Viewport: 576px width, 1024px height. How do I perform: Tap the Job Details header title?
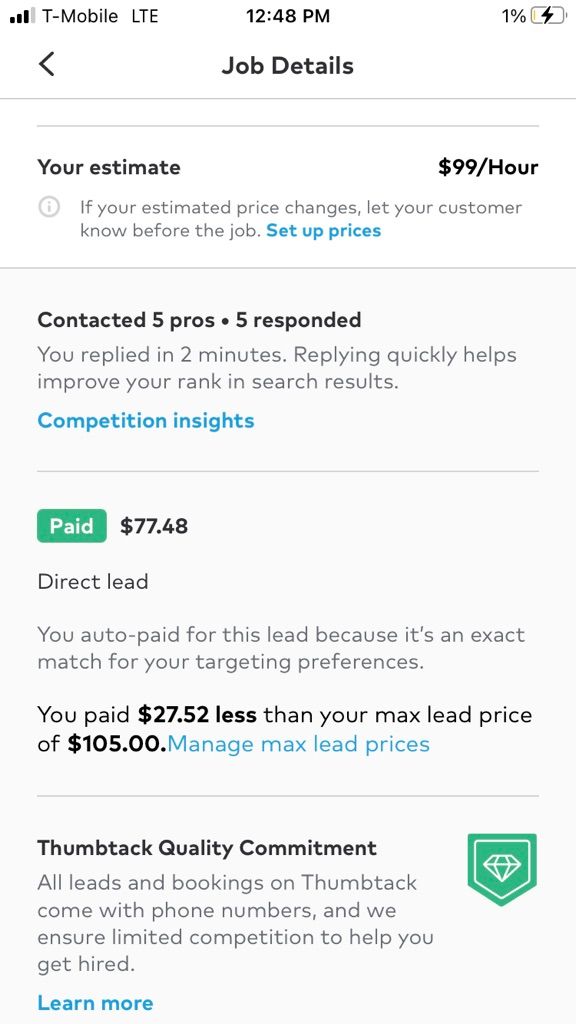287,65
